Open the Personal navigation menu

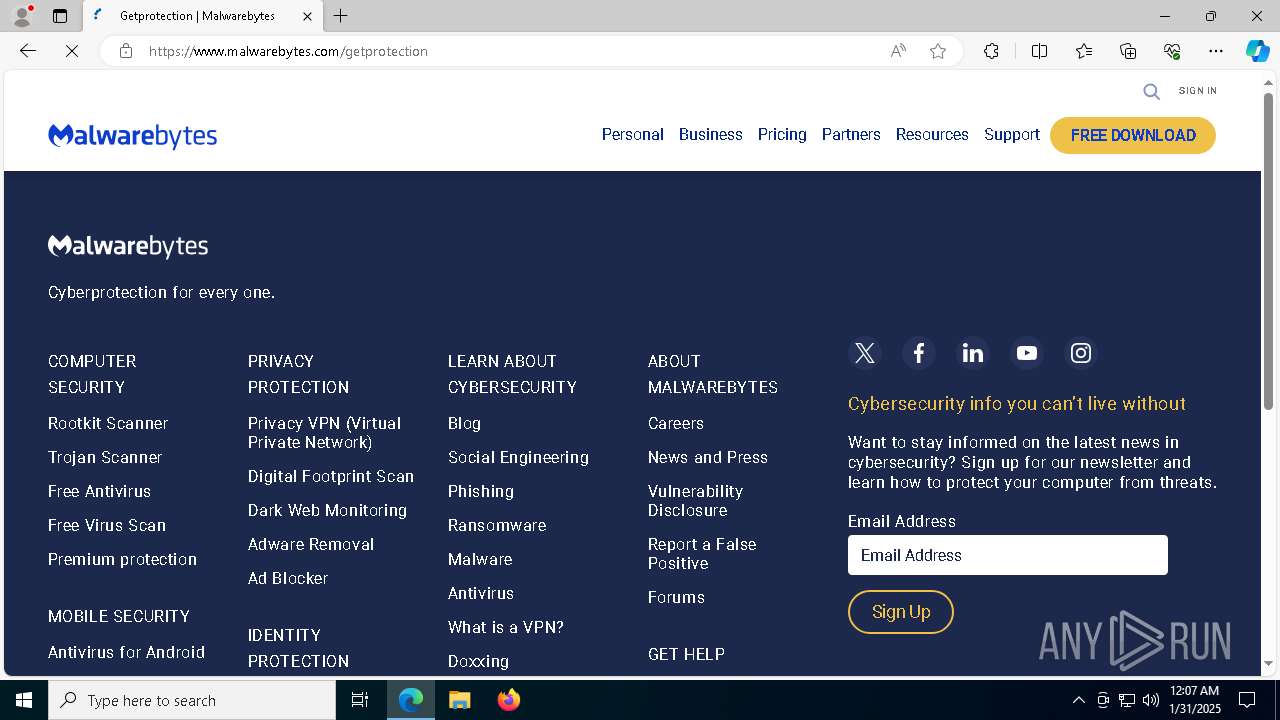pyautogui.click(x=632, y=135)
